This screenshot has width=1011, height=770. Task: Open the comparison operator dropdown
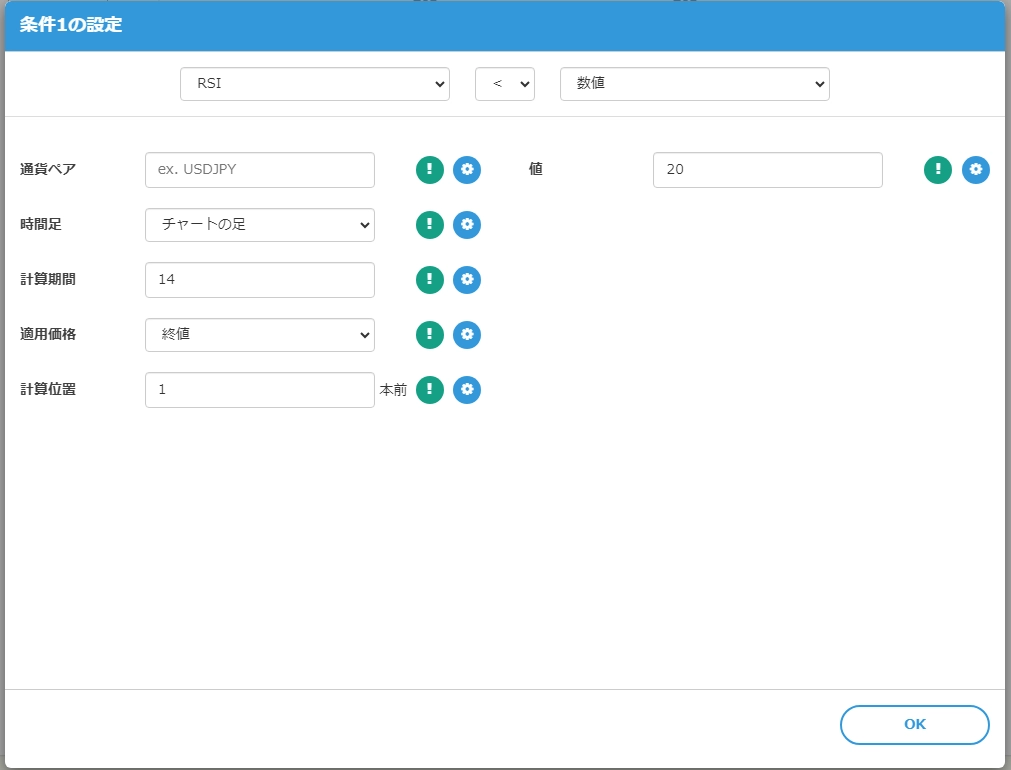505,84
